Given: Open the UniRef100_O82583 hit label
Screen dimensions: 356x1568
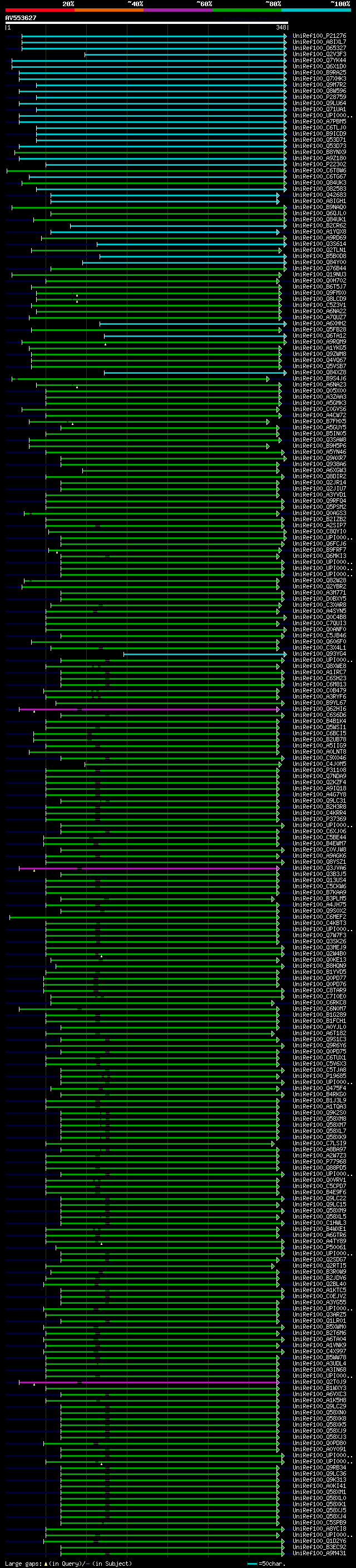Looking at the screenshot, I should click(x=319, y=189).
